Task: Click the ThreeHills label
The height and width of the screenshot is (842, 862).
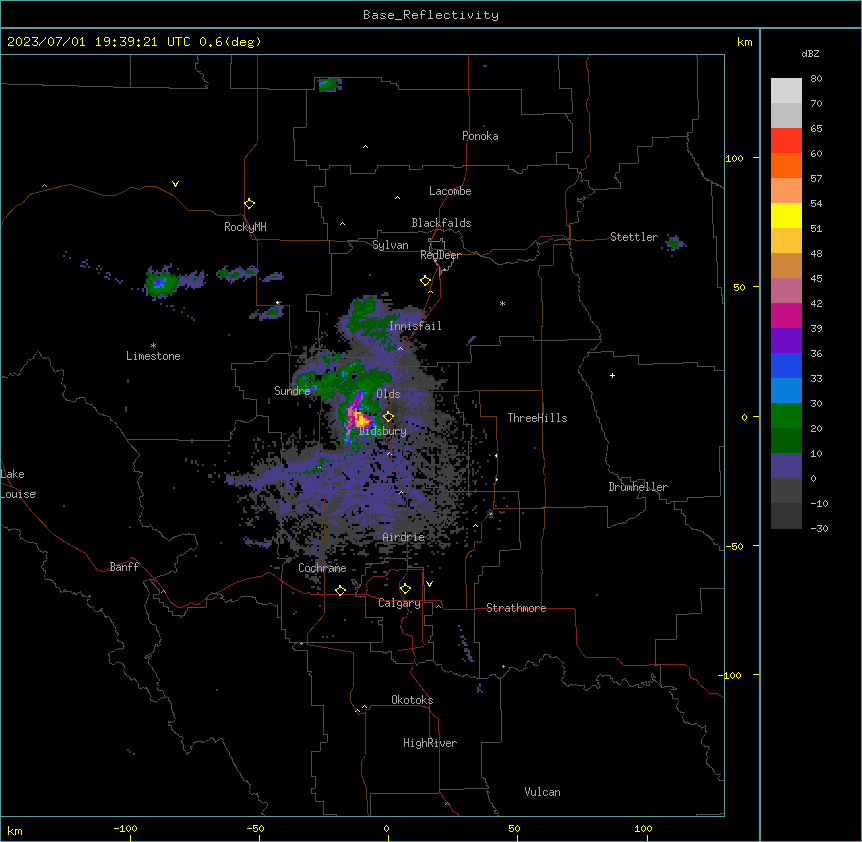Action: (537, 418)
